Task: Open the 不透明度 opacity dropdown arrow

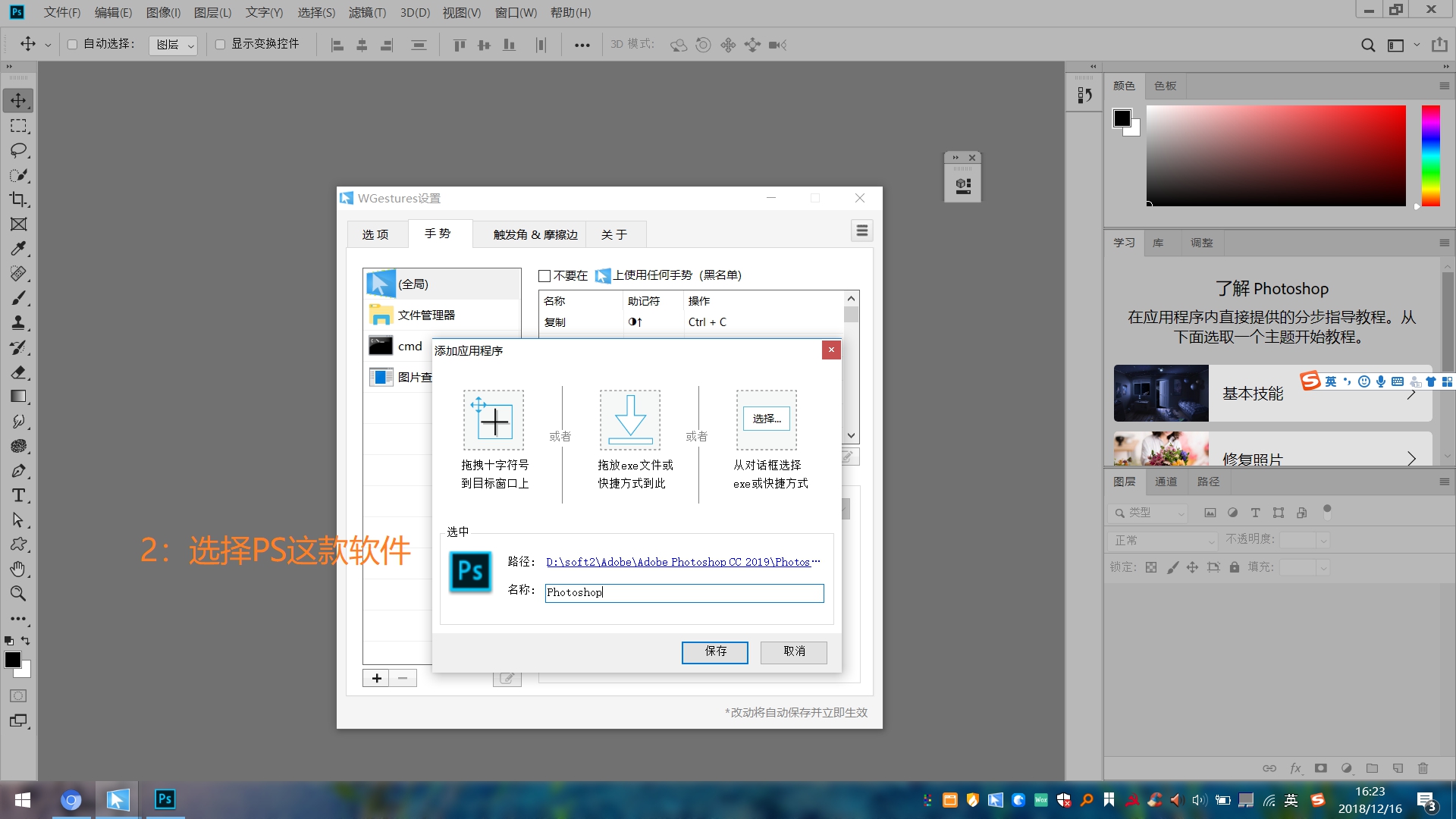Action: pyautogui.click(x=1323, y=541)
